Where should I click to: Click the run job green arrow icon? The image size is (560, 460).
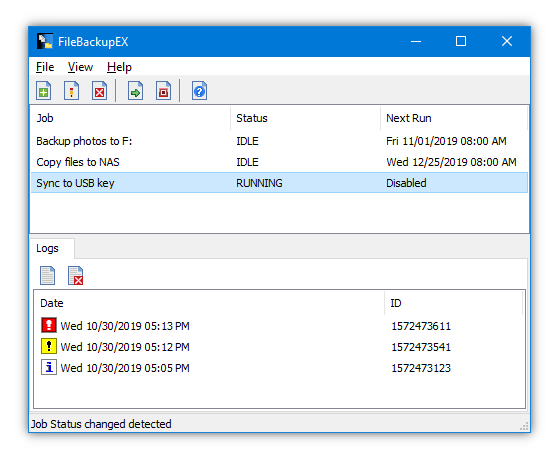click(x=135, y=91)
